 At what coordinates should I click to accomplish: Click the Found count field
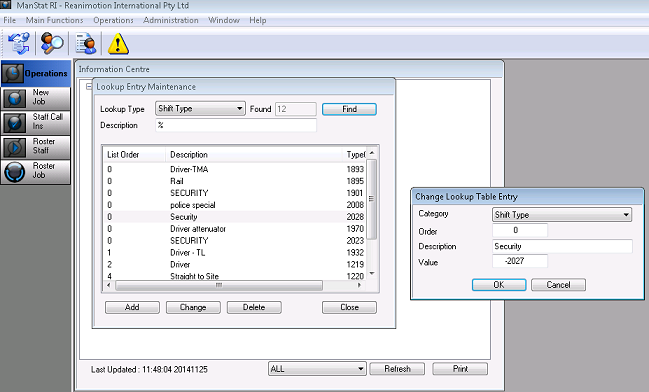tap(296, 109)
